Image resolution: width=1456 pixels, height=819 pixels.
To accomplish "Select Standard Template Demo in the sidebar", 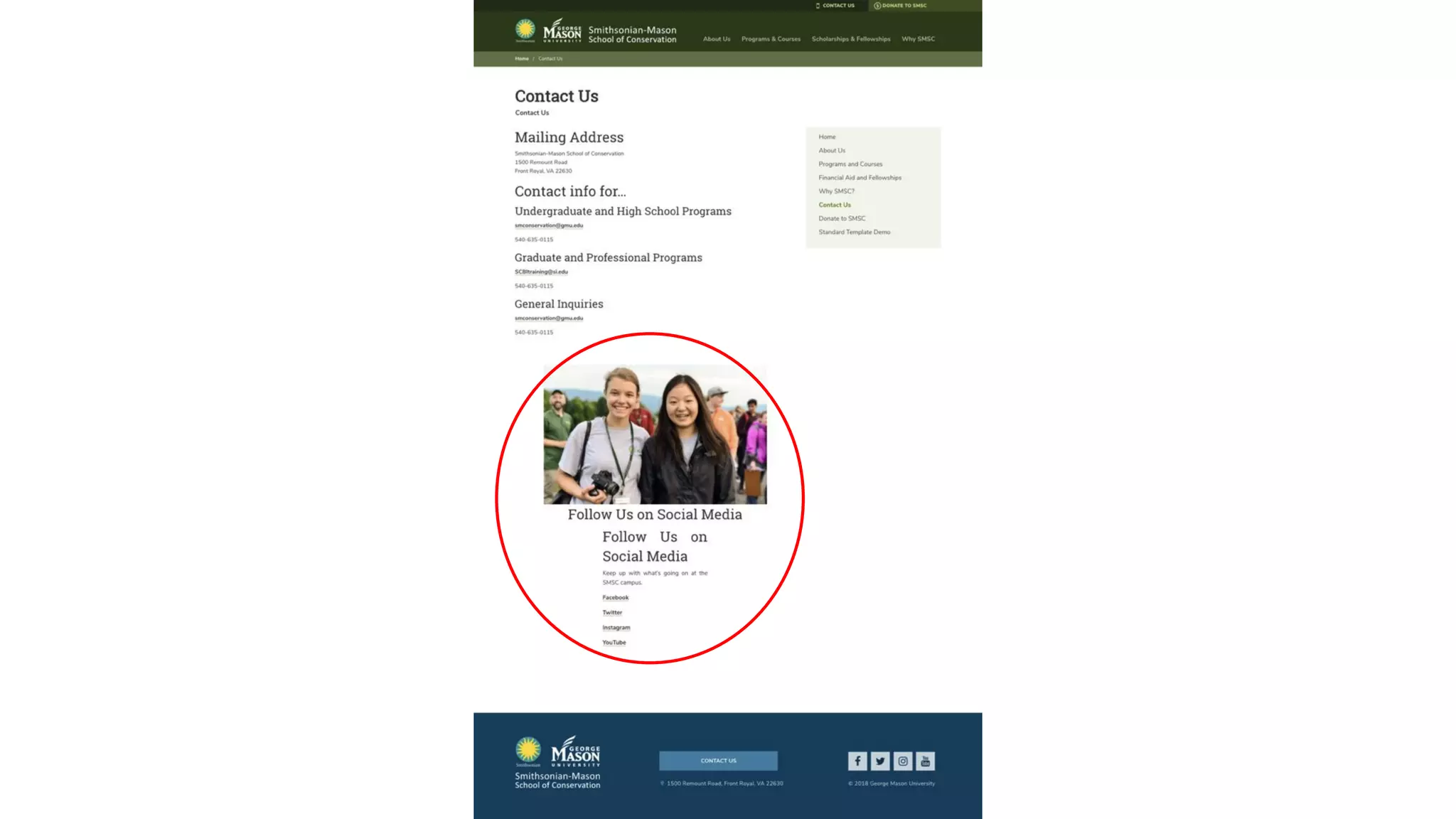I will coord(854,232).
